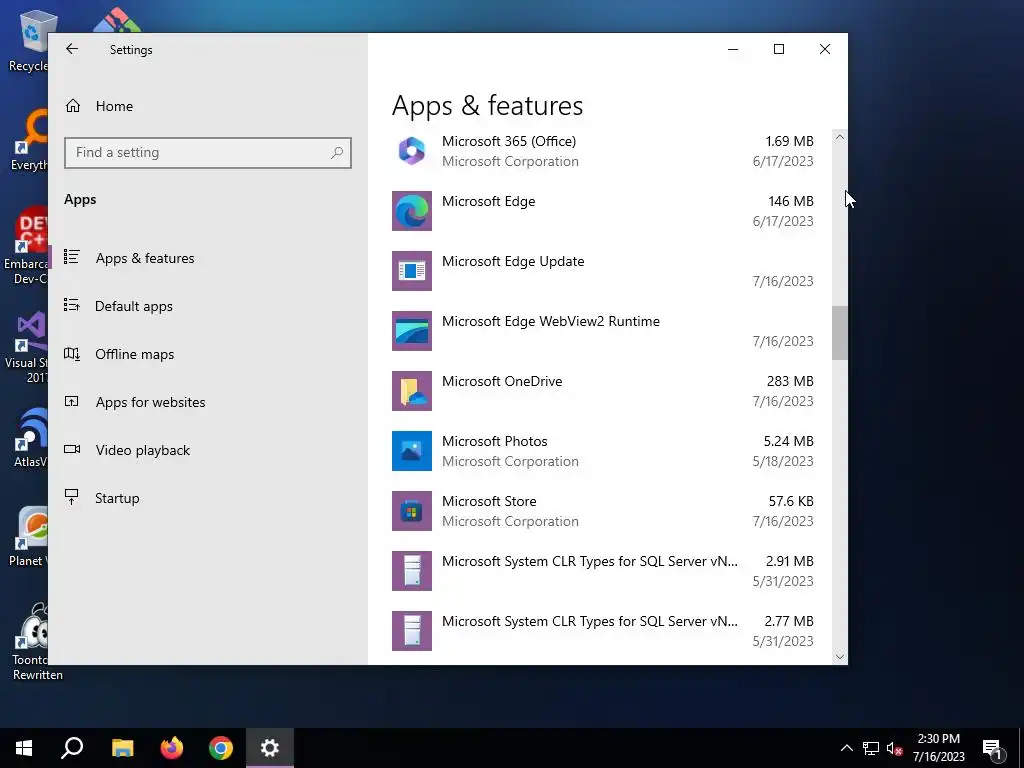1024x768 pixels.
Task: Click the Apps for websites icon
Action: coord(72,401)
